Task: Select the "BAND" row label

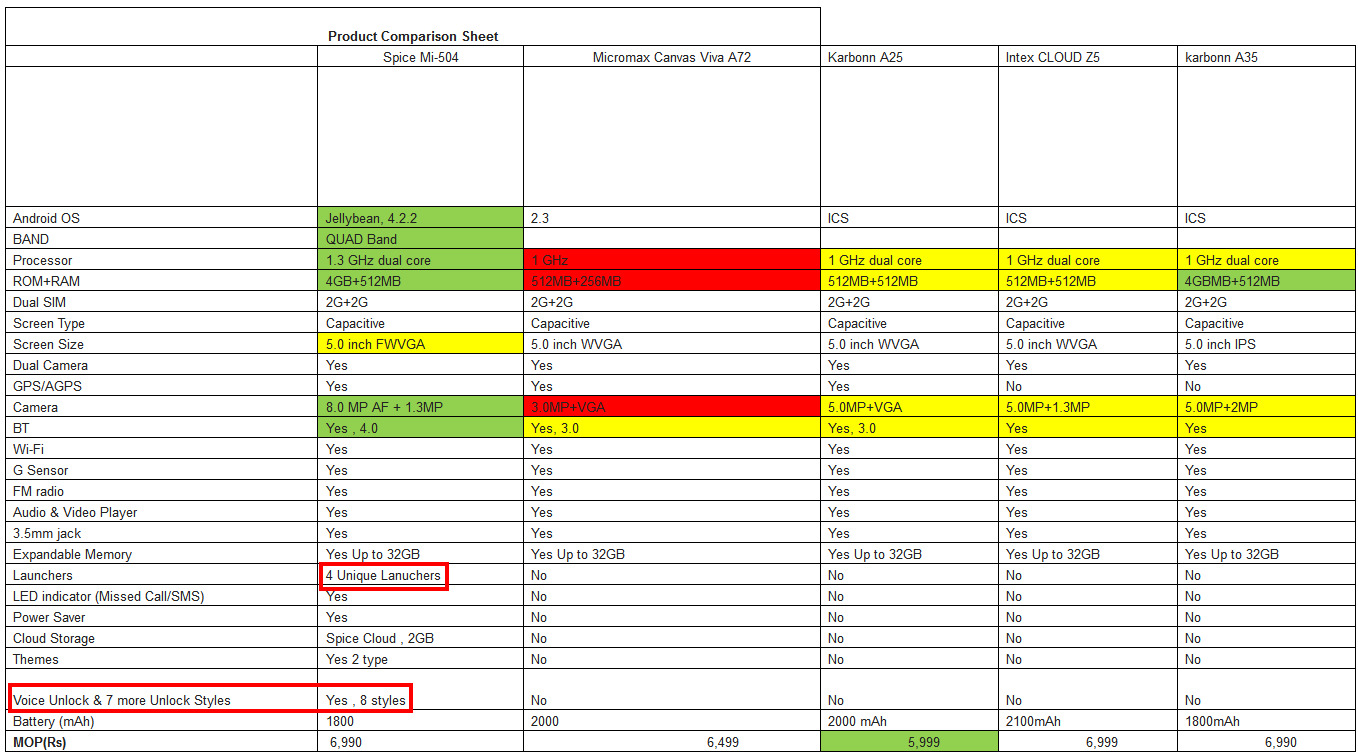Action: coord(31,239)
